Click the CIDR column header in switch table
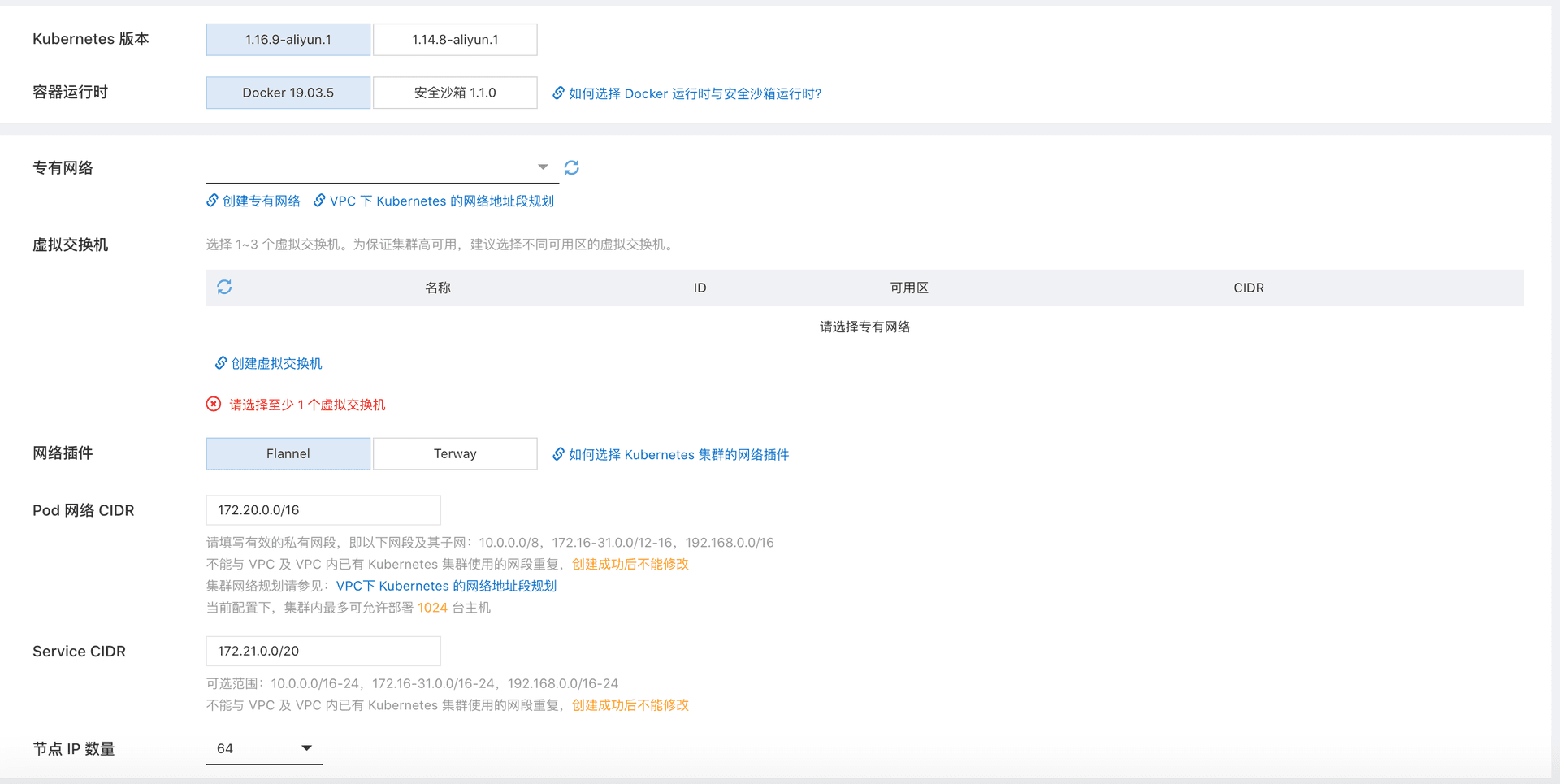Screen dimensions: 1560x784 point(1249,288)
